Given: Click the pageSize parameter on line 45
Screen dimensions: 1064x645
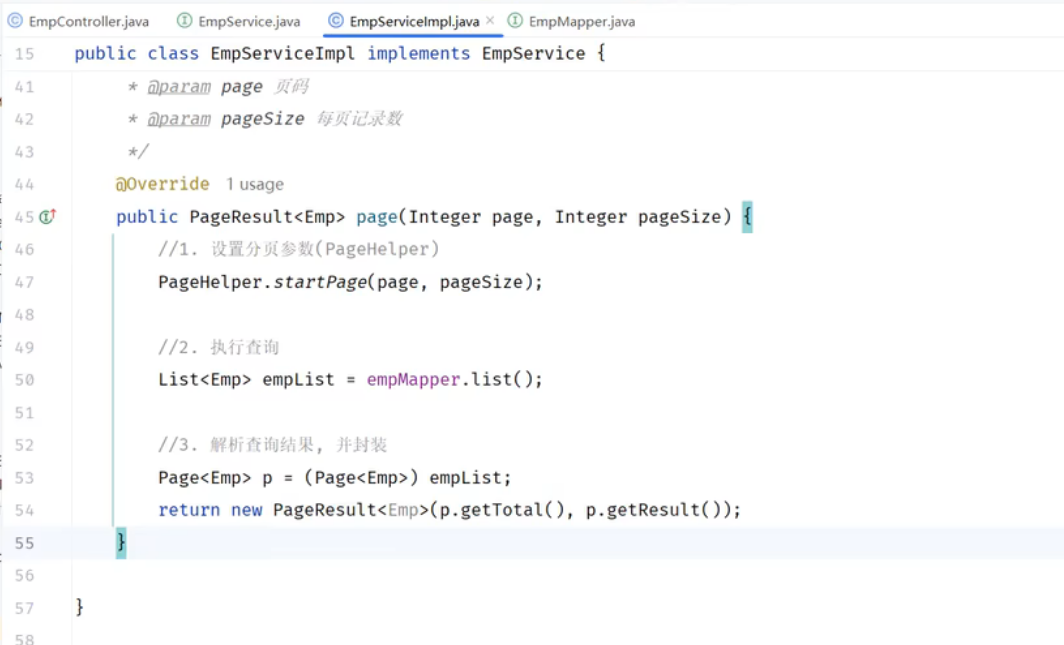Looking at the screenshot, I should [x=679, y=217].
